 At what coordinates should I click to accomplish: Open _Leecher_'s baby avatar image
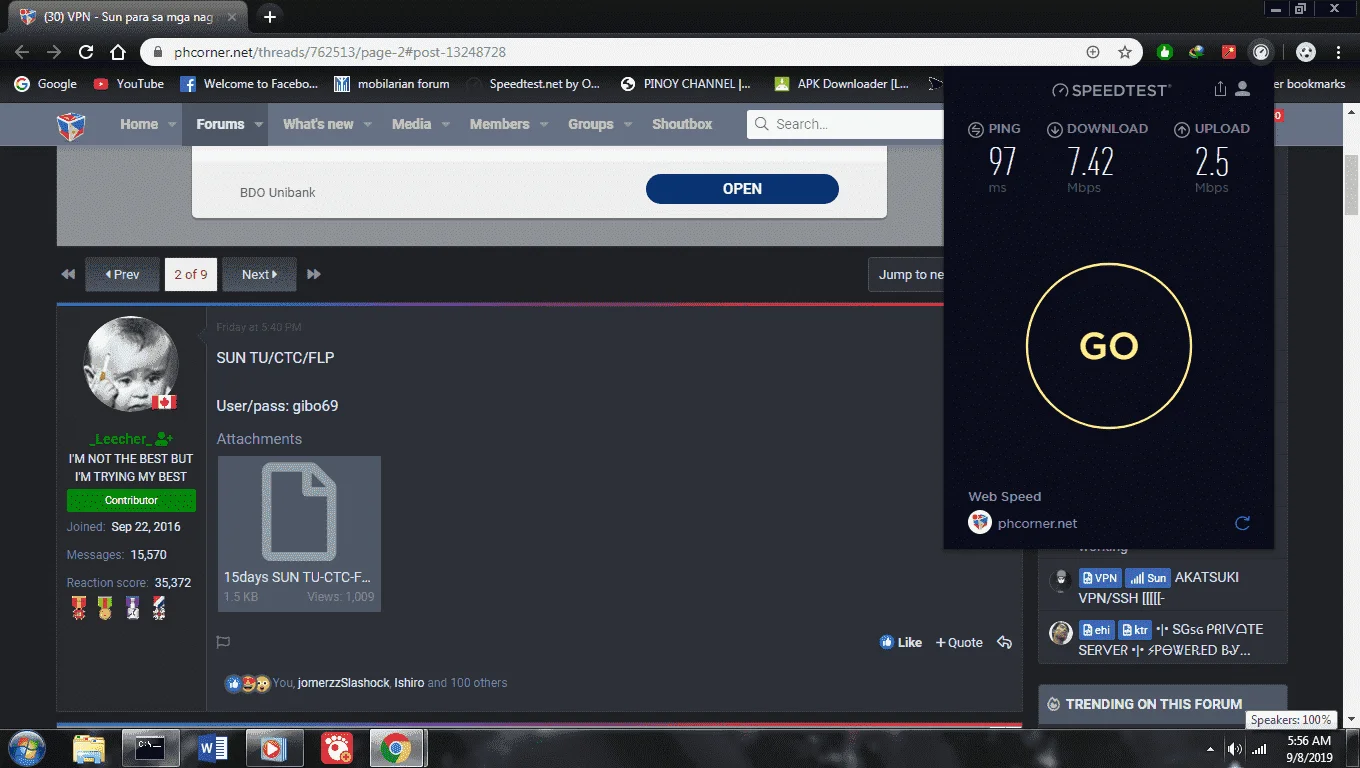coord(131,364)
